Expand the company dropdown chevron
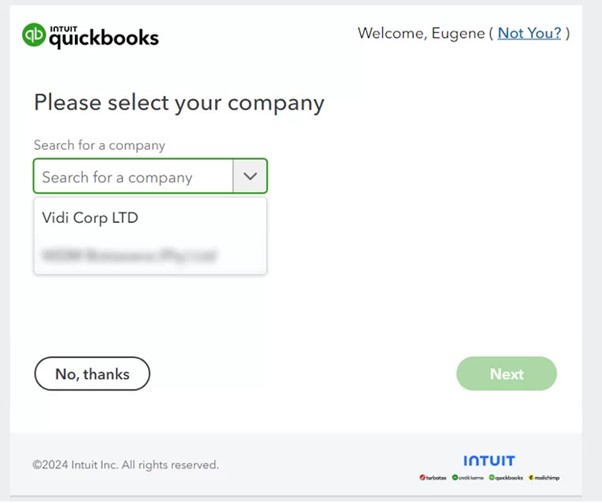 point(250,177)
